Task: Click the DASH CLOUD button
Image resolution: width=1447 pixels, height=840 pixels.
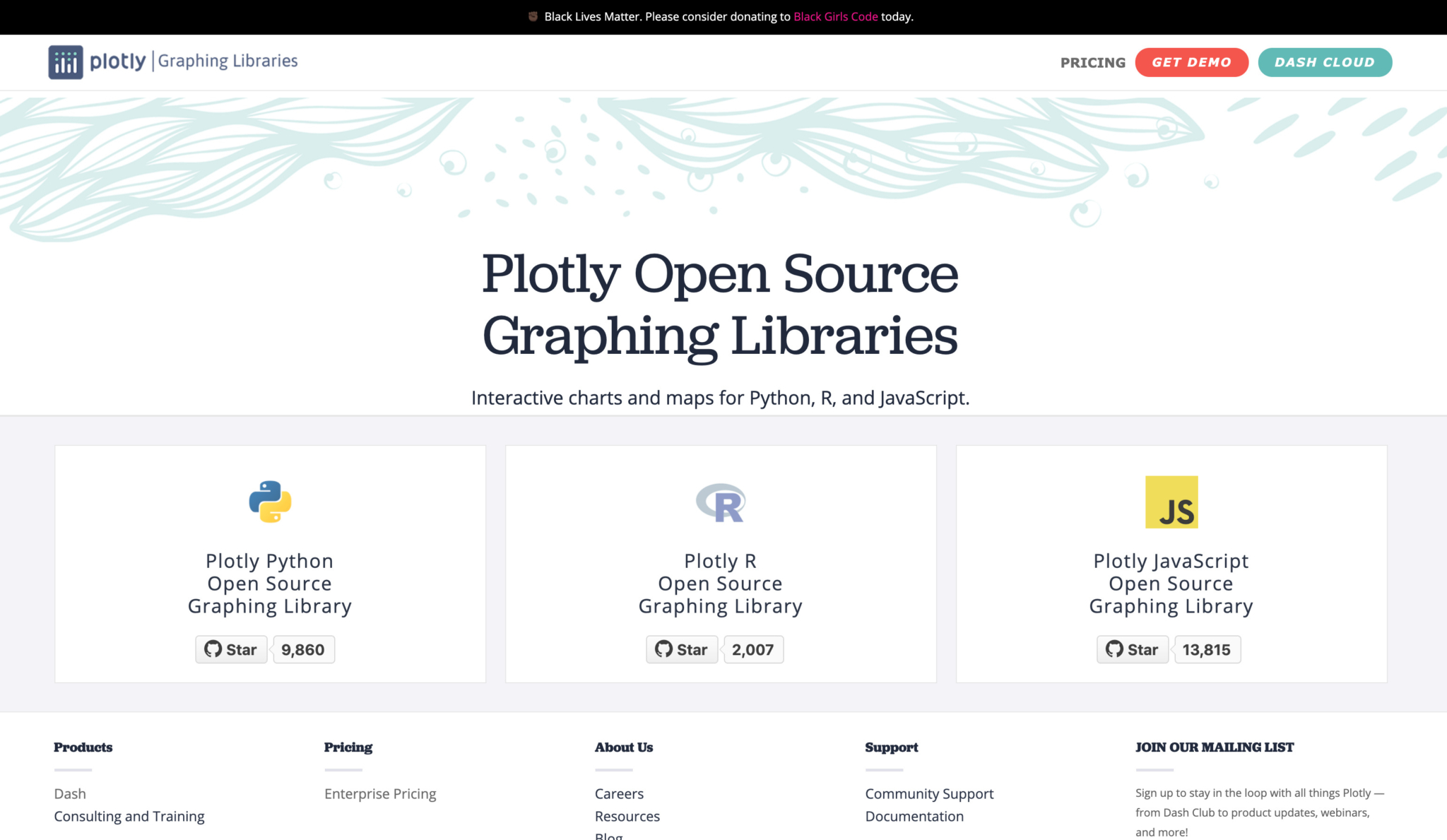Action: pos(1325,62)
